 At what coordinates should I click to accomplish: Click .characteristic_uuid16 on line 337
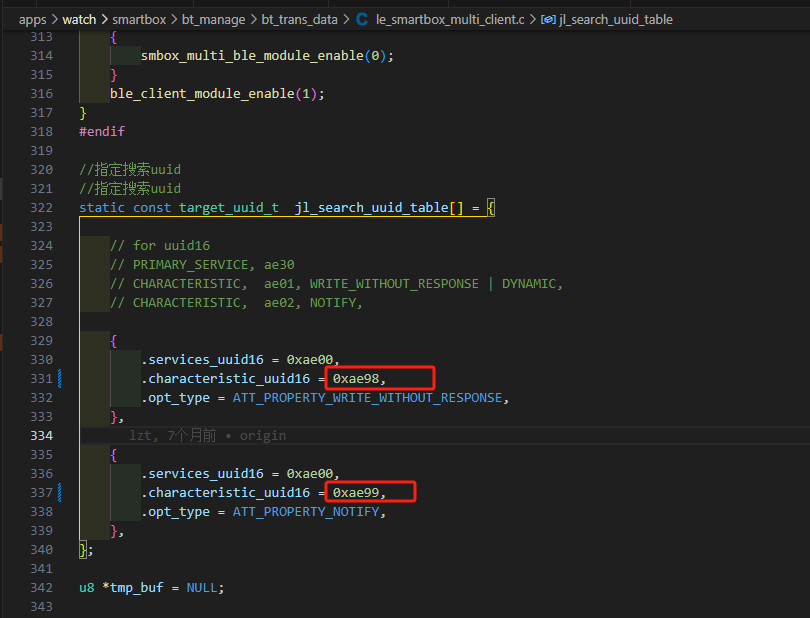click(226, 493)
